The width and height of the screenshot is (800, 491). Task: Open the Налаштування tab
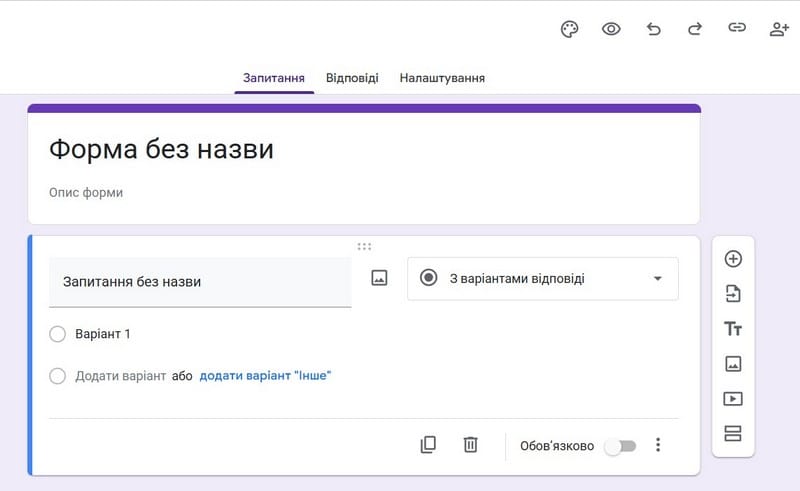[x=442, y=78]
